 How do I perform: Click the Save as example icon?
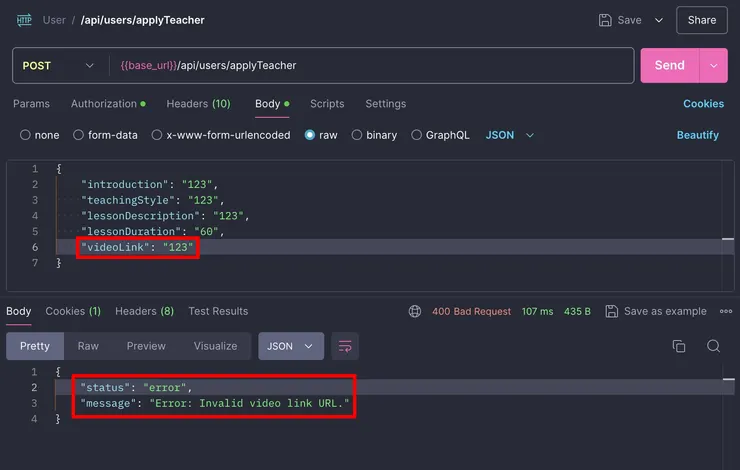612,311
